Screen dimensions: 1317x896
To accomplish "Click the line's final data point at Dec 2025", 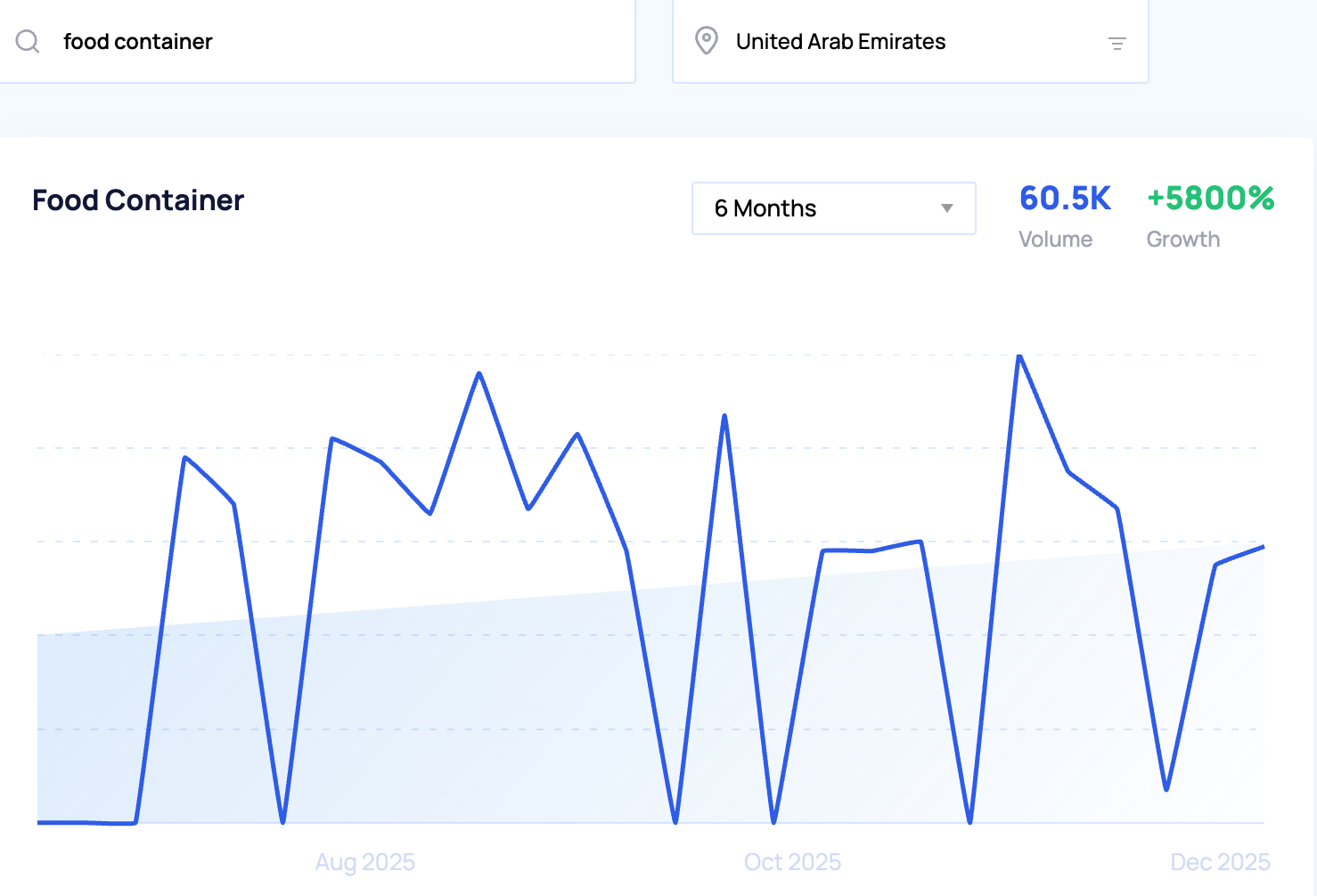I will [x=1263, y=547].
